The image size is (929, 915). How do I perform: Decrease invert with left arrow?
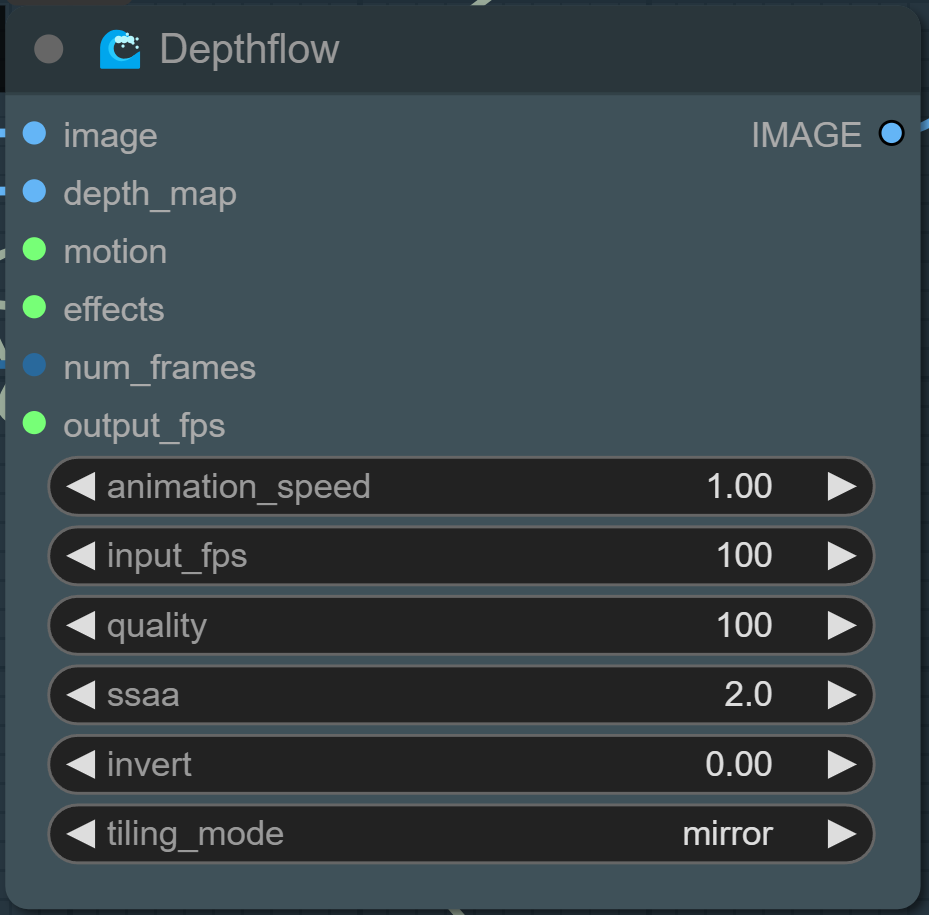point(81,764)
